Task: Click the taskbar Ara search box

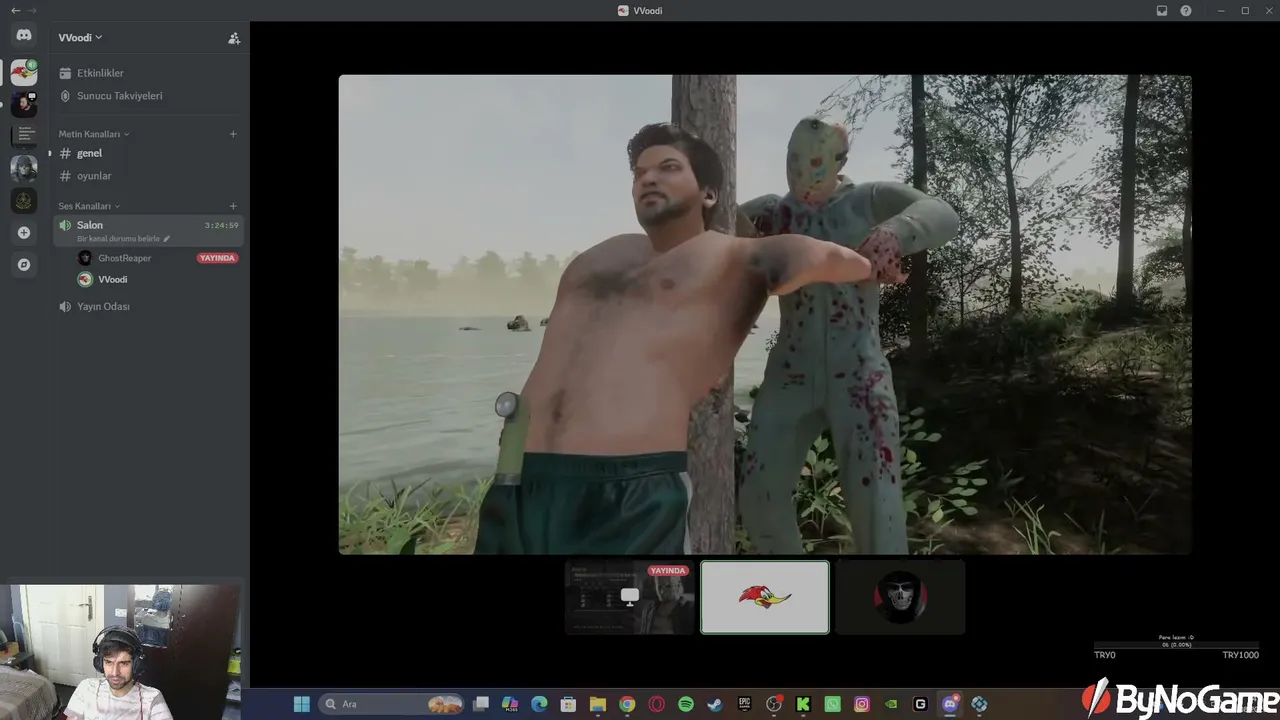Action: (392, 704)
